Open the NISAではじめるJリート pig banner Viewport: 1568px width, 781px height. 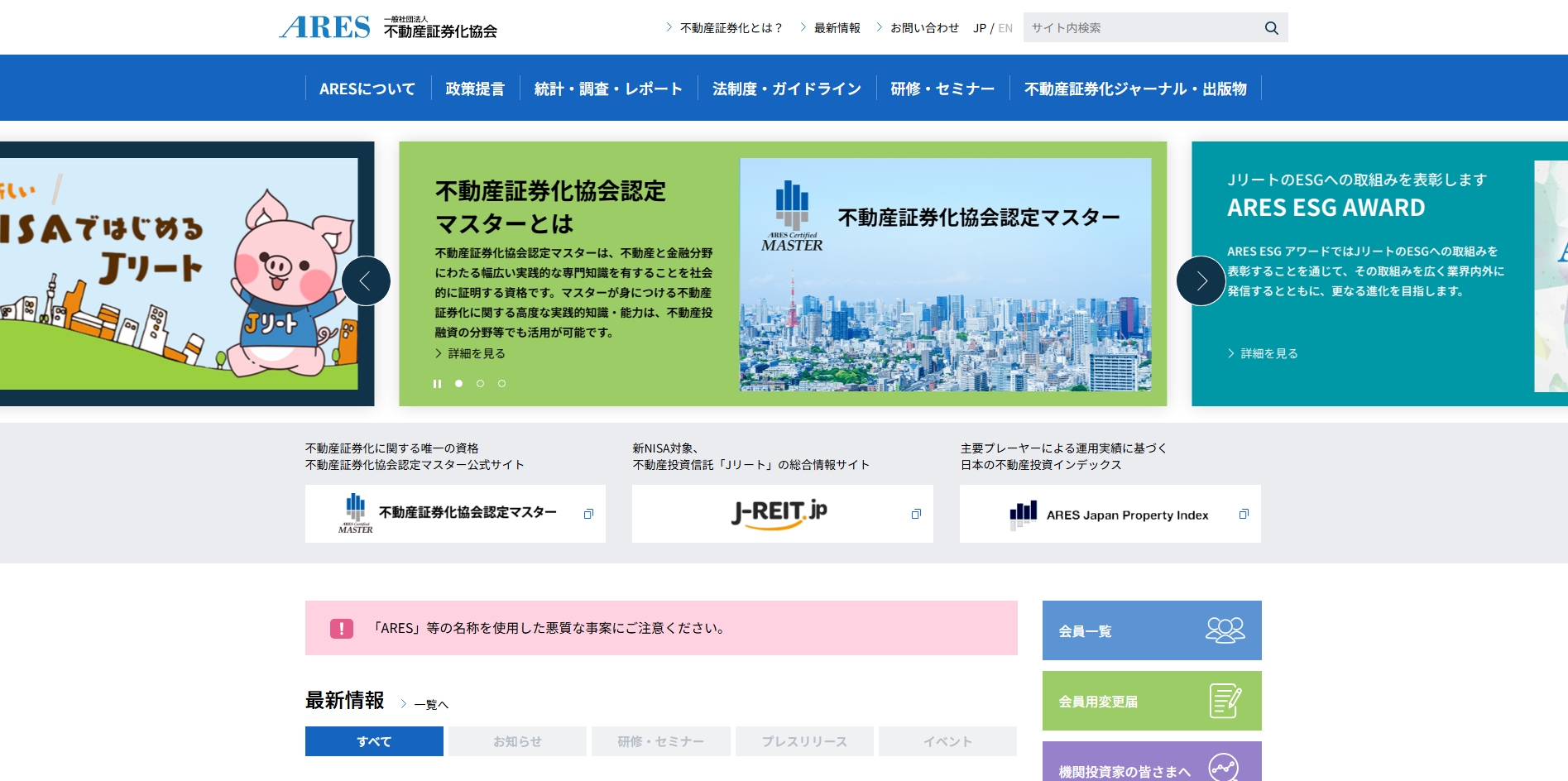(x=179, y=274)
